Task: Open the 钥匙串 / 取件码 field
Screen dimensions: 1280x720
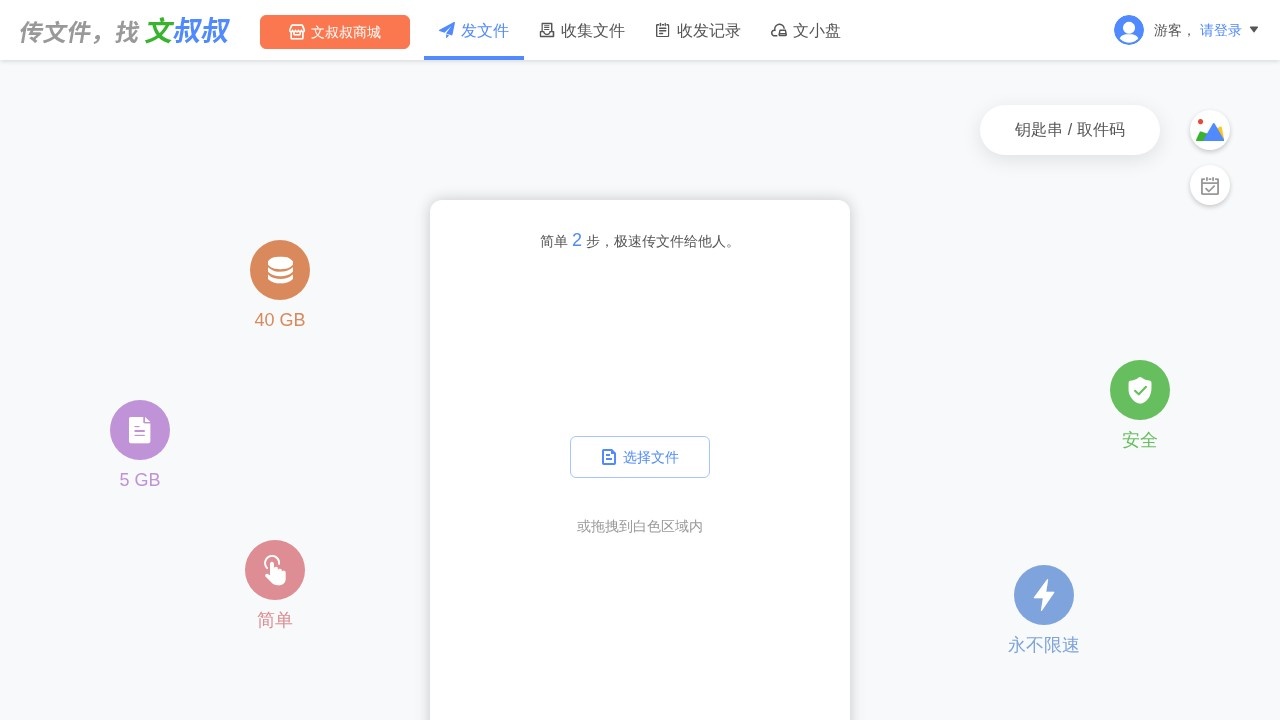Action: (1070, 130)
